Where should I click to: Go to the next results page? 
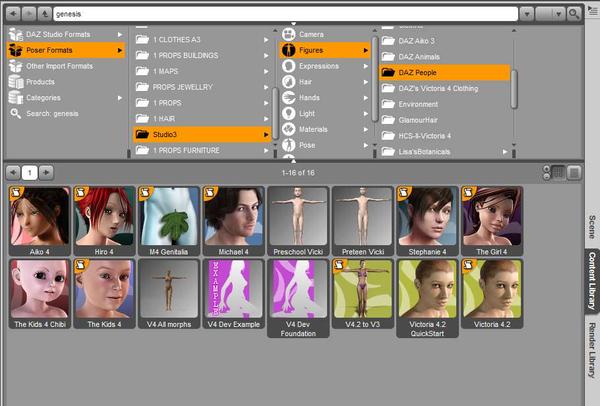pyautogui.click(x=46, y=173)
